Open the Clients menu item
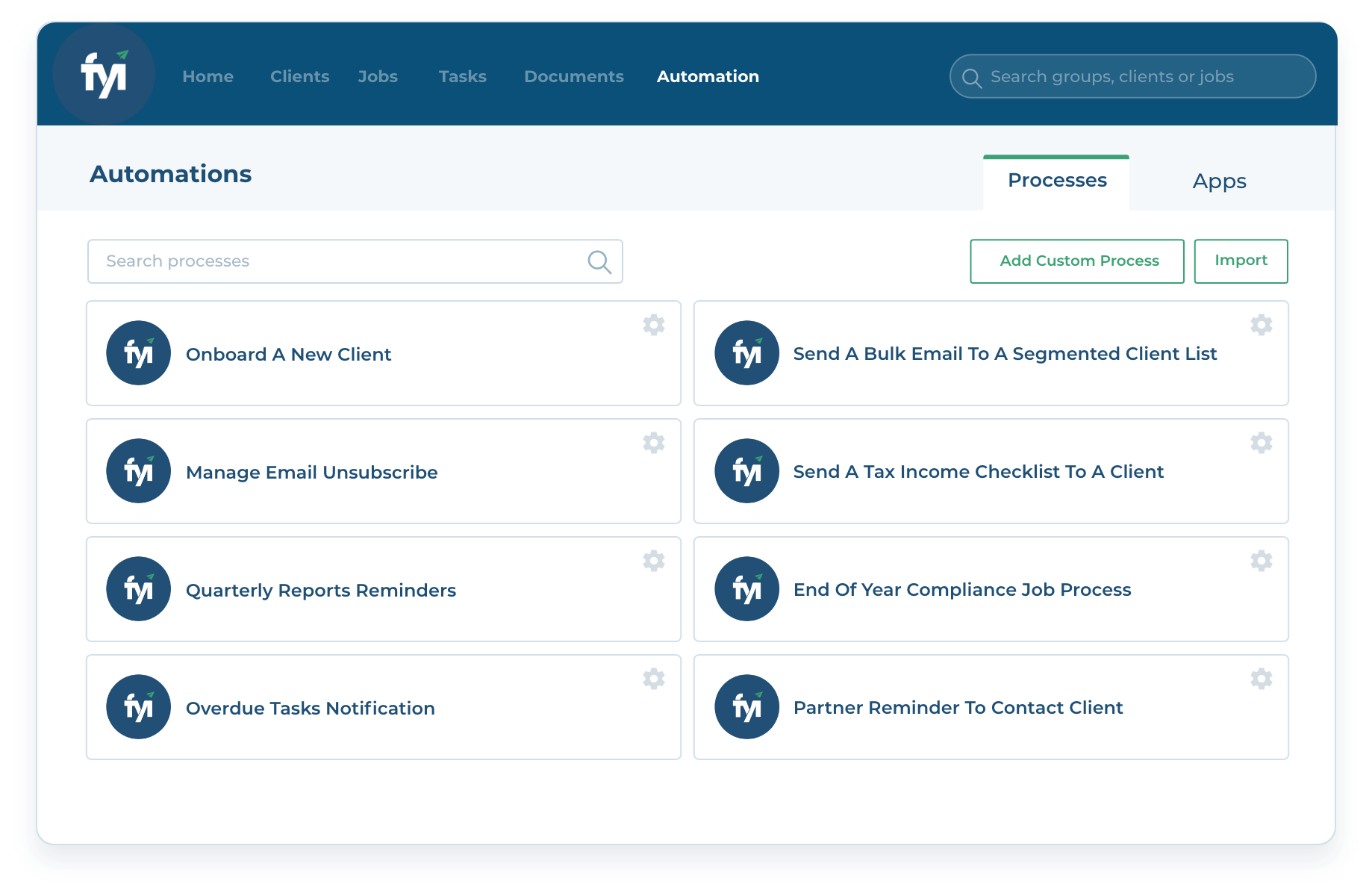The width and height of the screenshot is (1372, 896). point(299,76)
